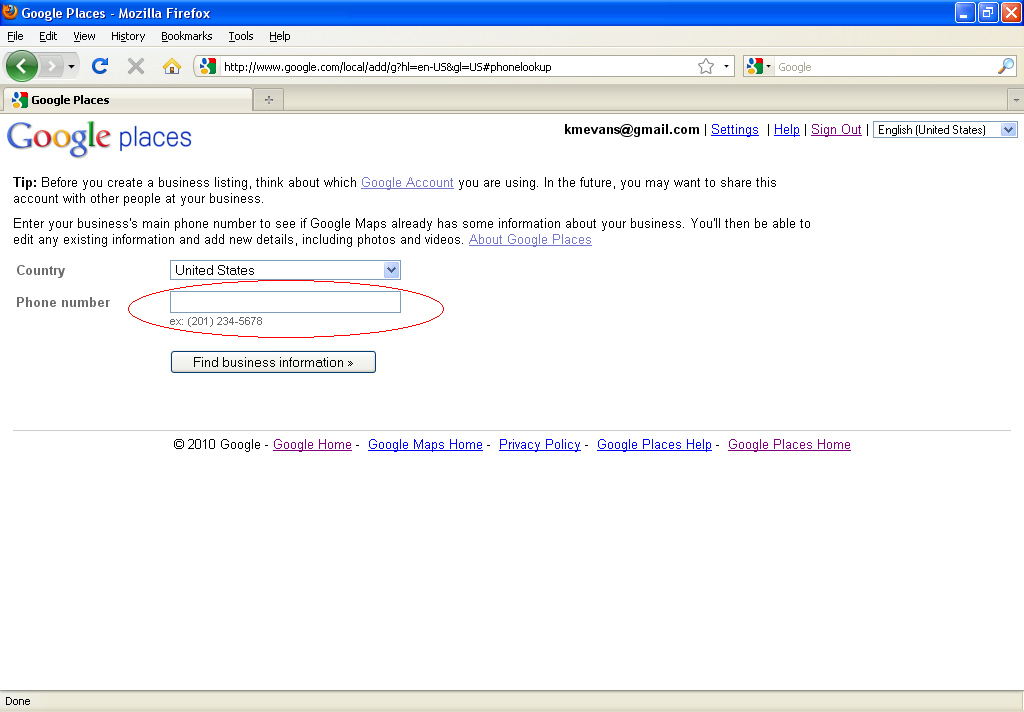
Task: Restore down the Firefox window
Action: [x=987, y=12]
